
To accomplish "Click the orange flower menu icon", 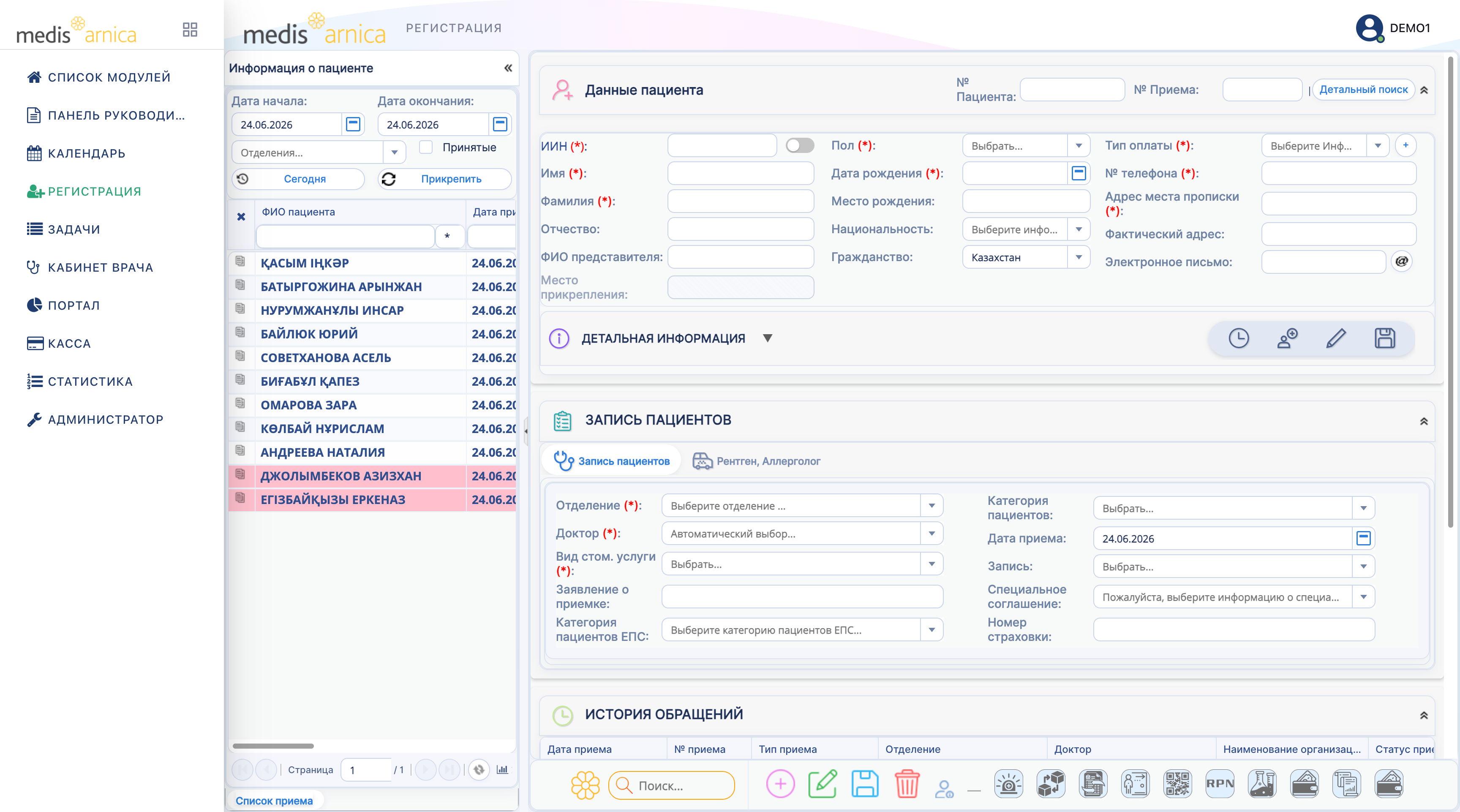I will (x=585, y=785).
